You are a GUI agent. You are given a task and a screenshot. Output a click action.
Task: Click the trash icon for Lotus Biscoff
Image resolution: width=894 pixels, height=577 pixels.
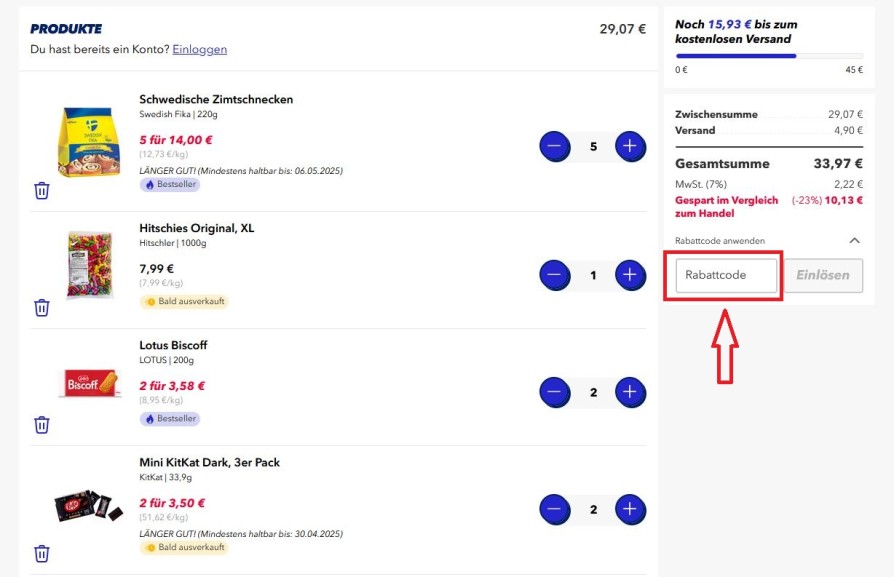coord(42,425)
